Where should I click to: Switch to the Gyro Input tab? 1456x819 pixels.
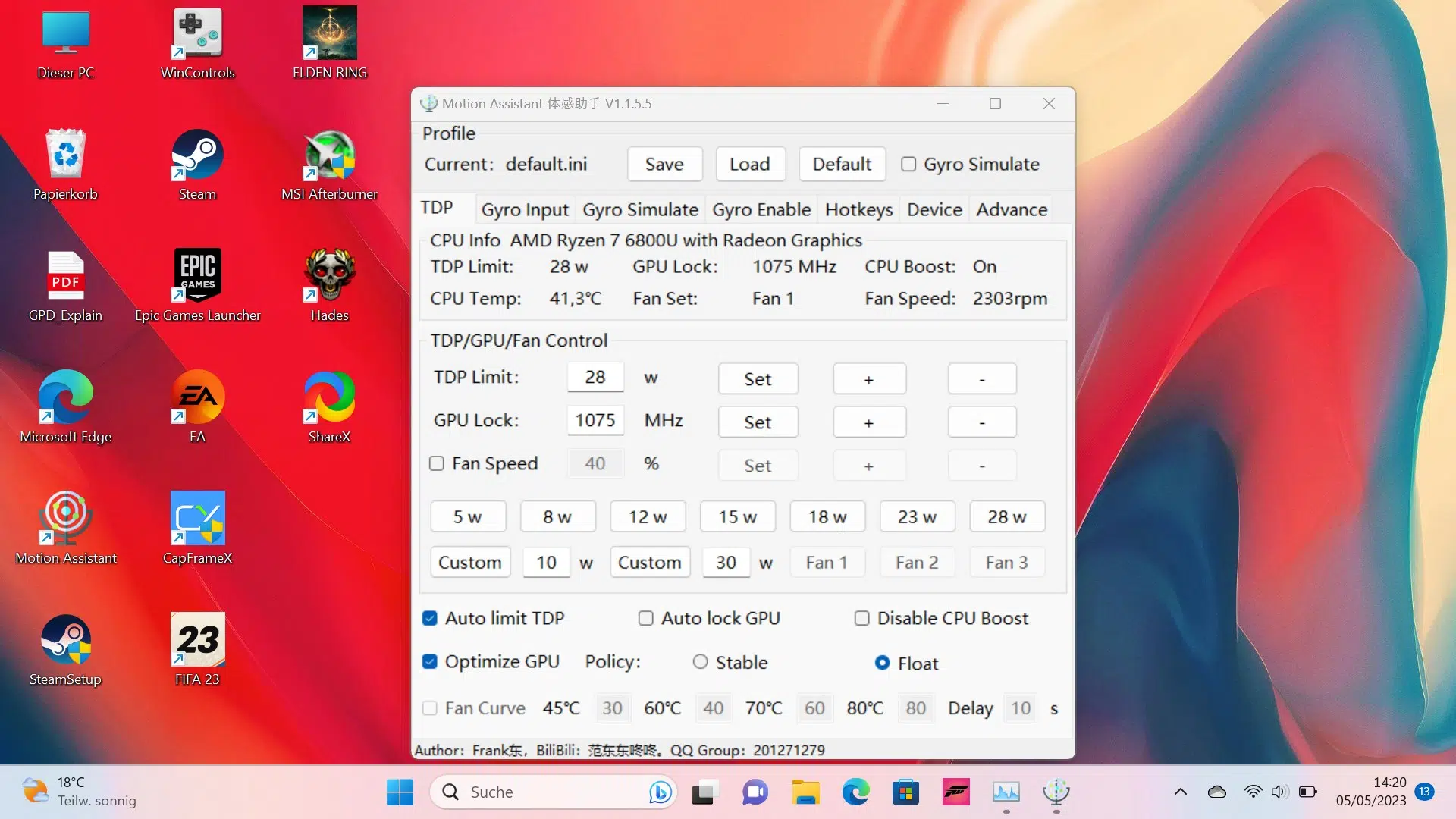pos(525,209)
